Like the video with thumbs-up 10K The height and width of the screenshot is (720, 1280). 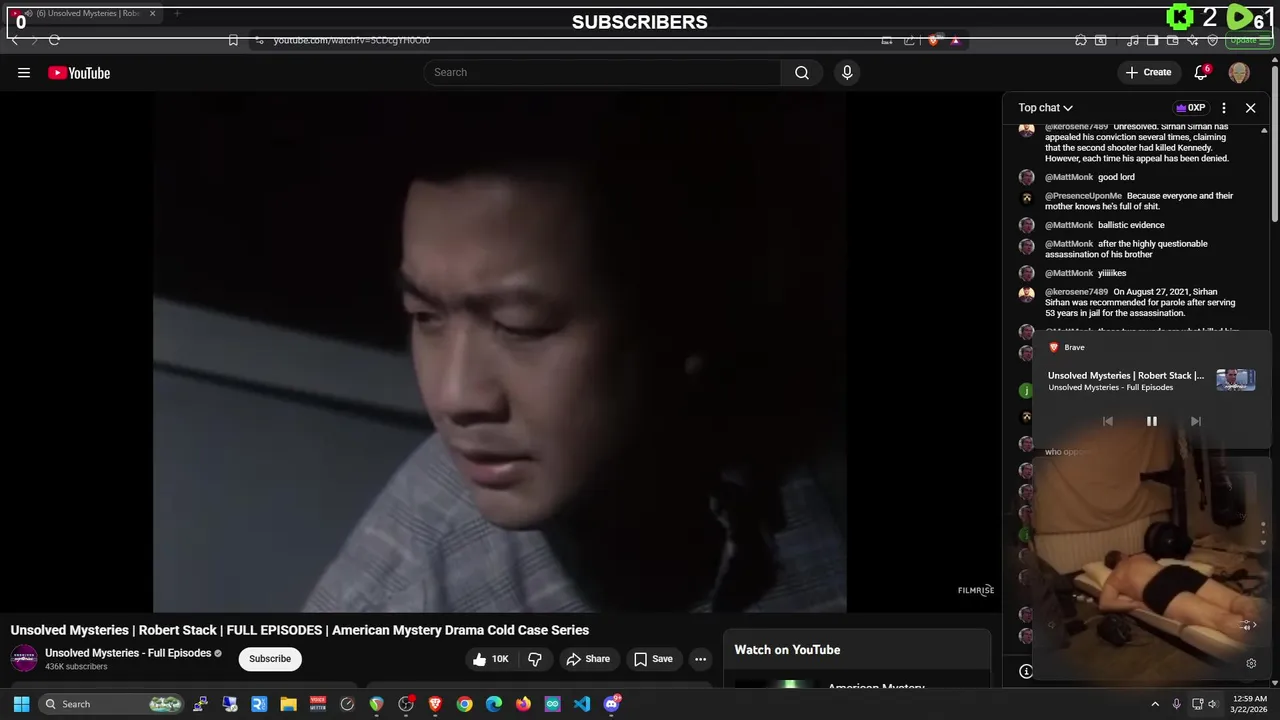coord(493,659)
